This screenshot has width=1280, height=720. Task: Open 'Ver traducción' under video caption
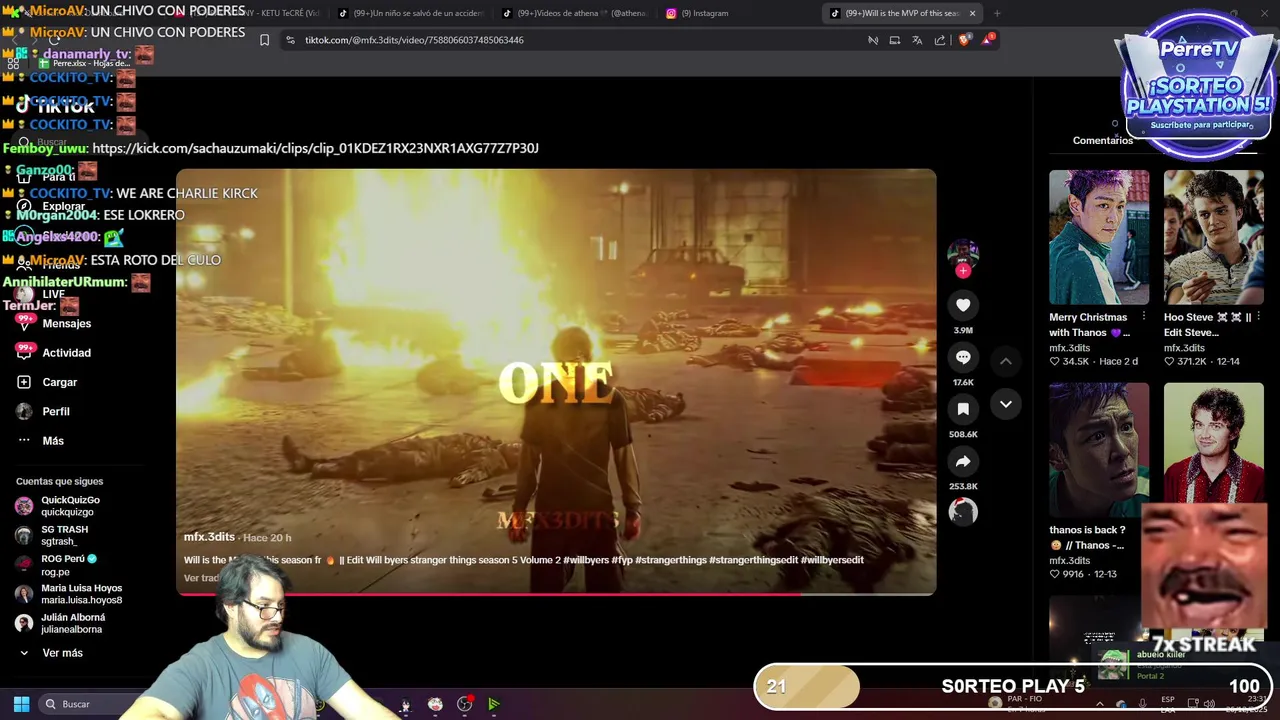(202, 578)
